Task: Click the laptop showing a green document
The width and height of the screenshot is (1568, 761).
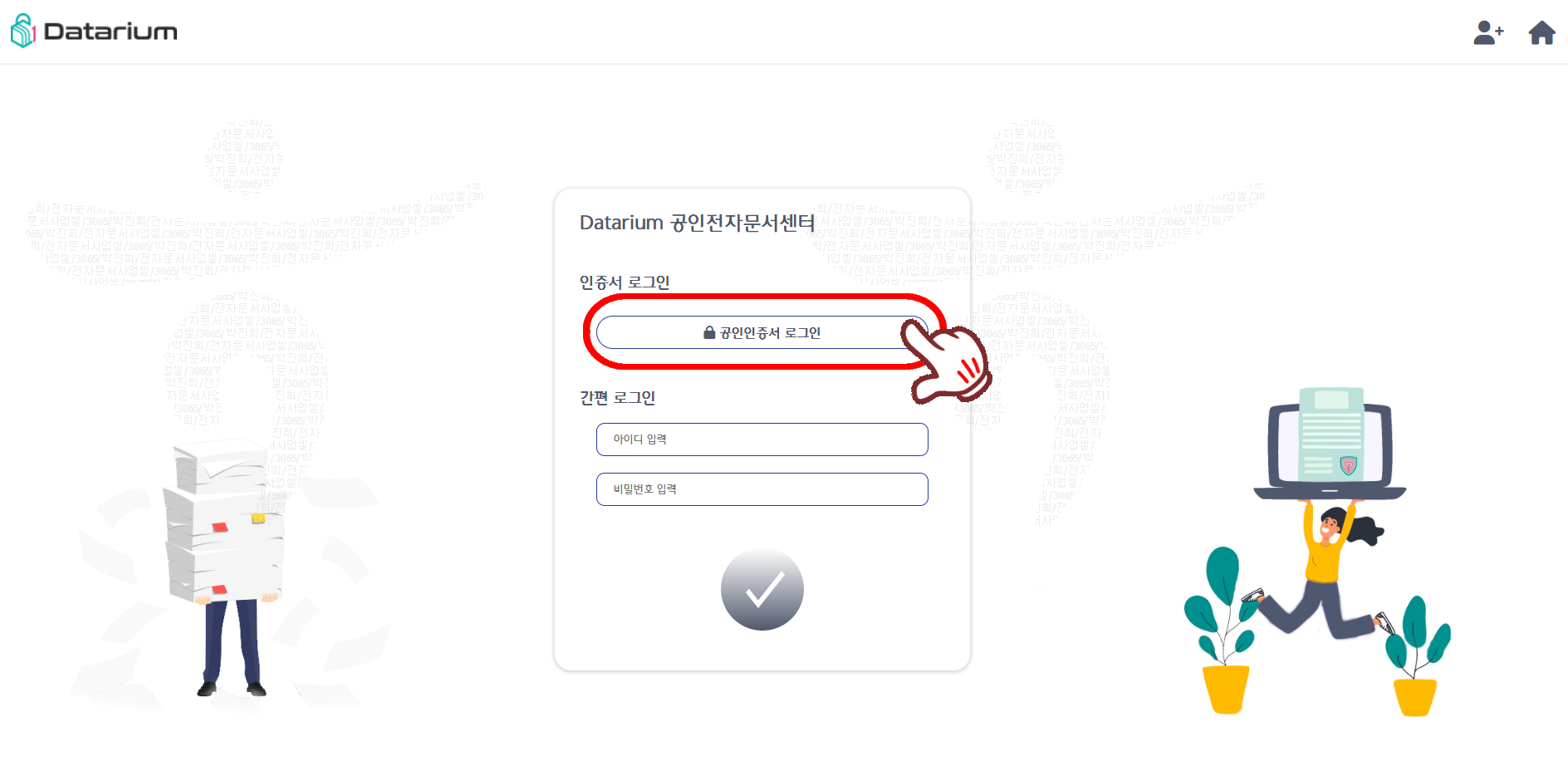Action: point(1330,442)
